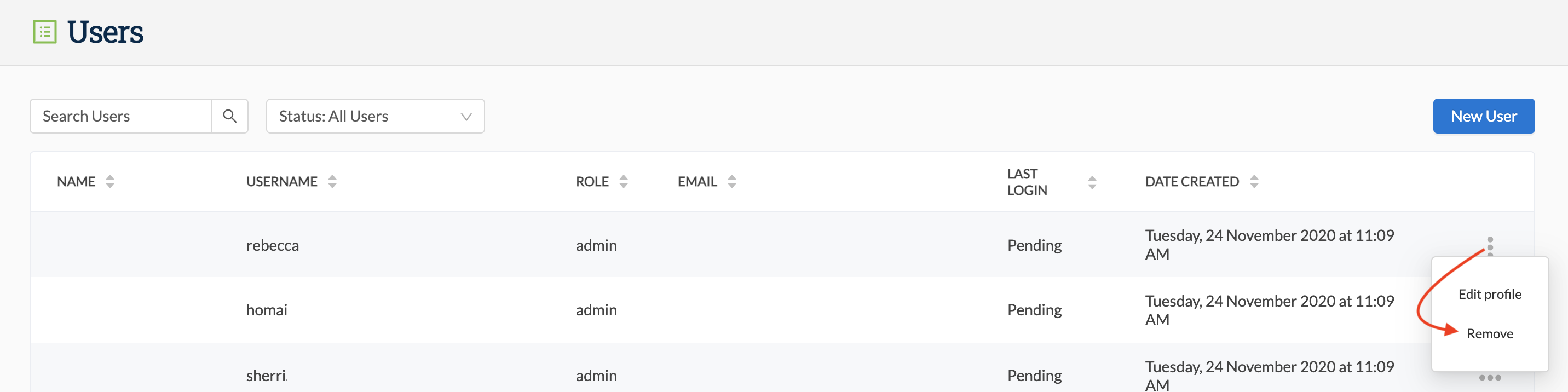Focus the Search Users input field
The image size is (1568, 392).
121,116
